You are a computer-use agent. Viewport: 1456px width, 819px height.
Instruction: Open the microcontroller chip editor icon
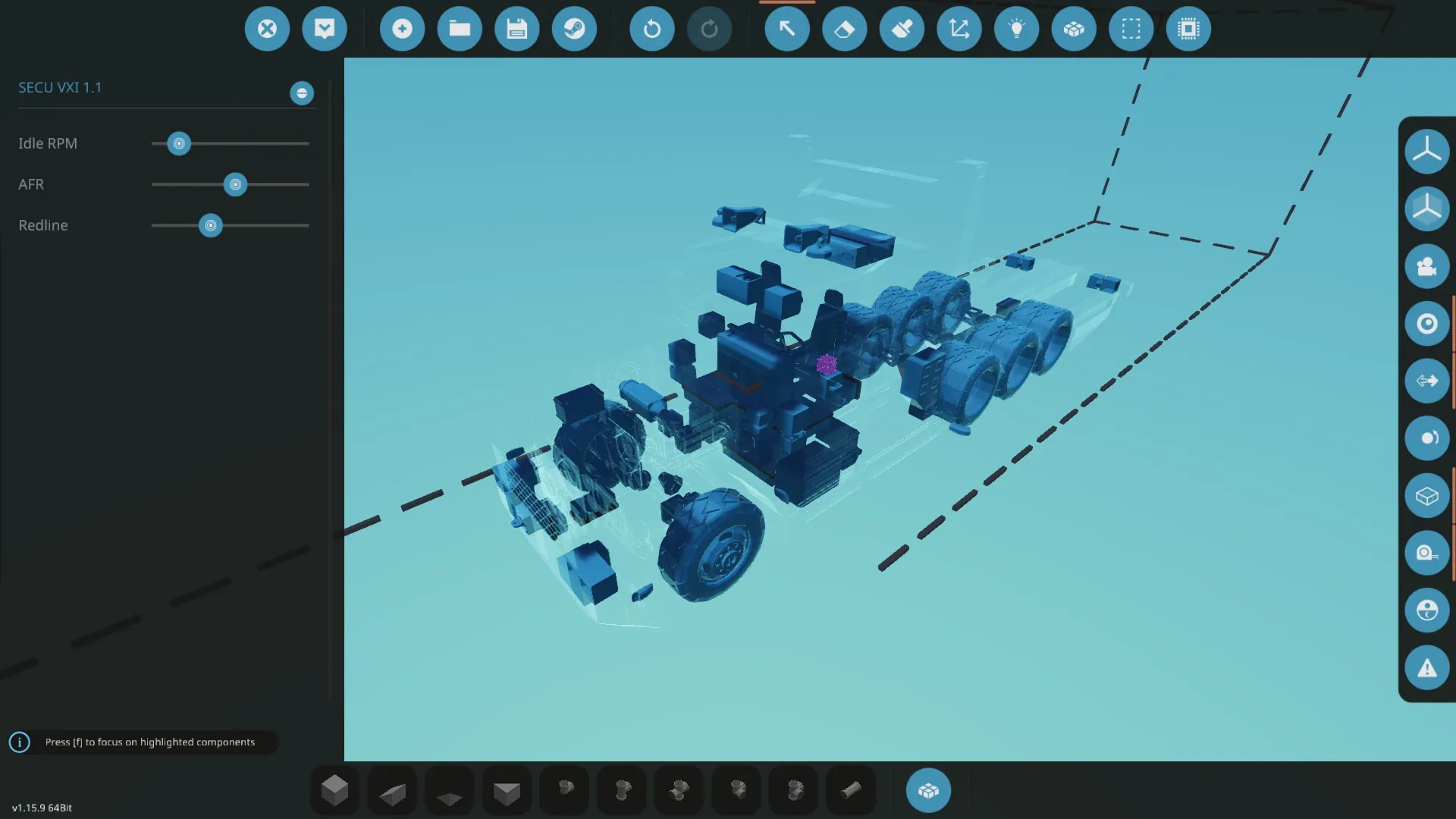(x=1188, y=29)
